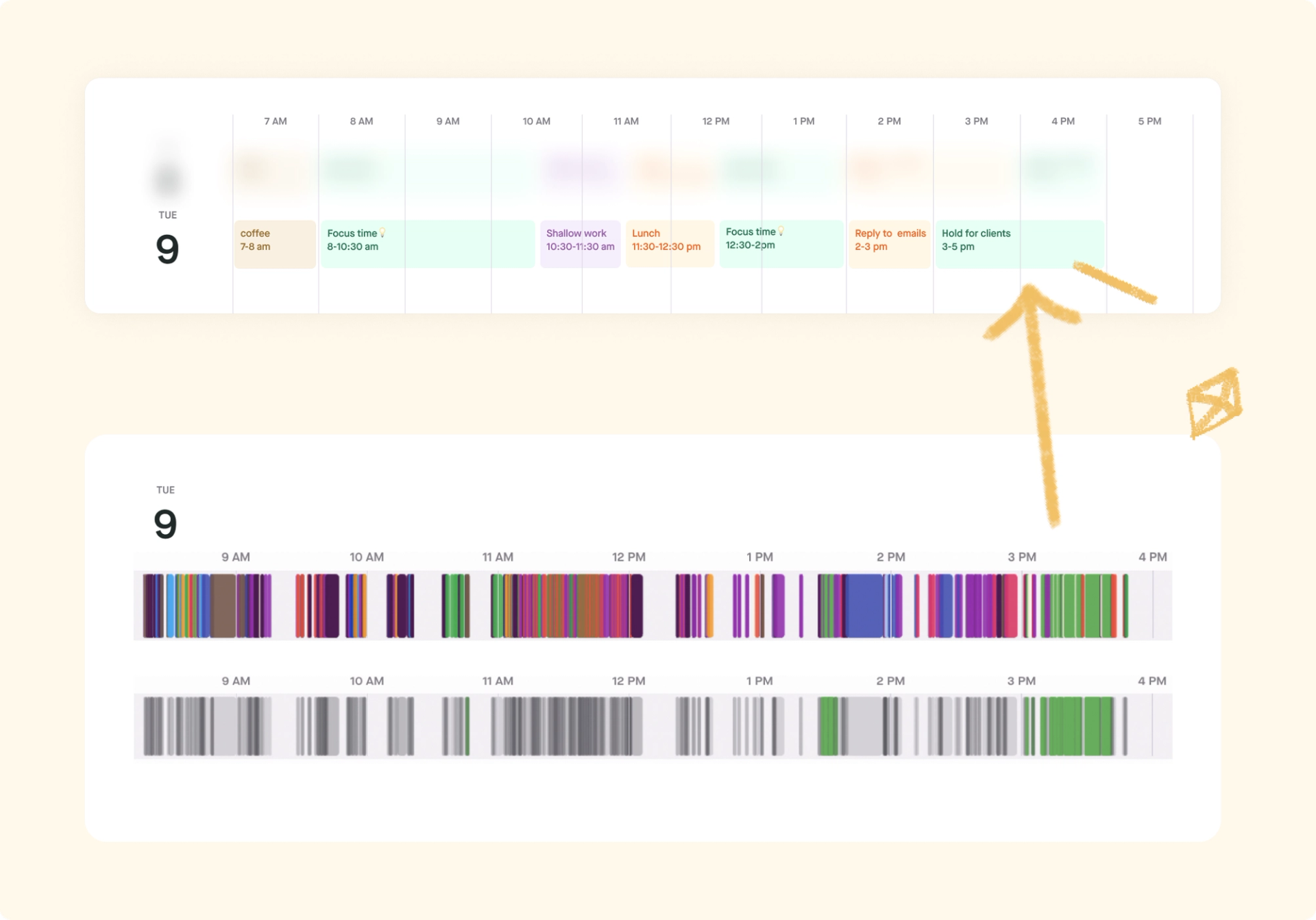
Task: Select the Shallow work event block
Action: 580,243
